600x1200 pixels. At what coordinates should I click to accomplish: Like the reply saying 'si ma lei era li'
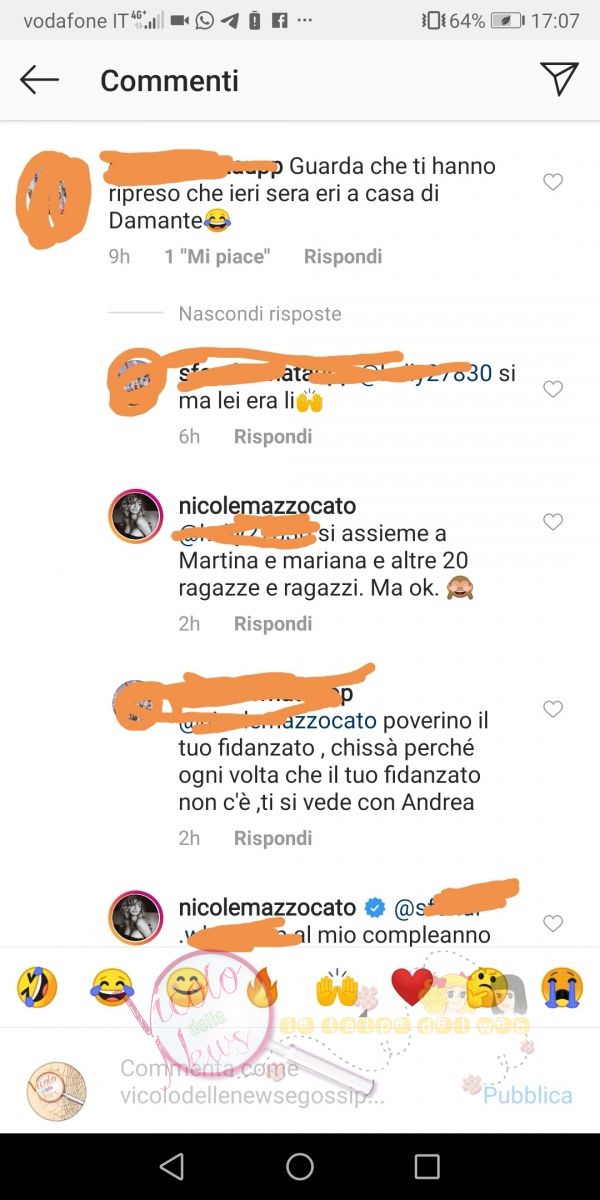tap(552, 389)
